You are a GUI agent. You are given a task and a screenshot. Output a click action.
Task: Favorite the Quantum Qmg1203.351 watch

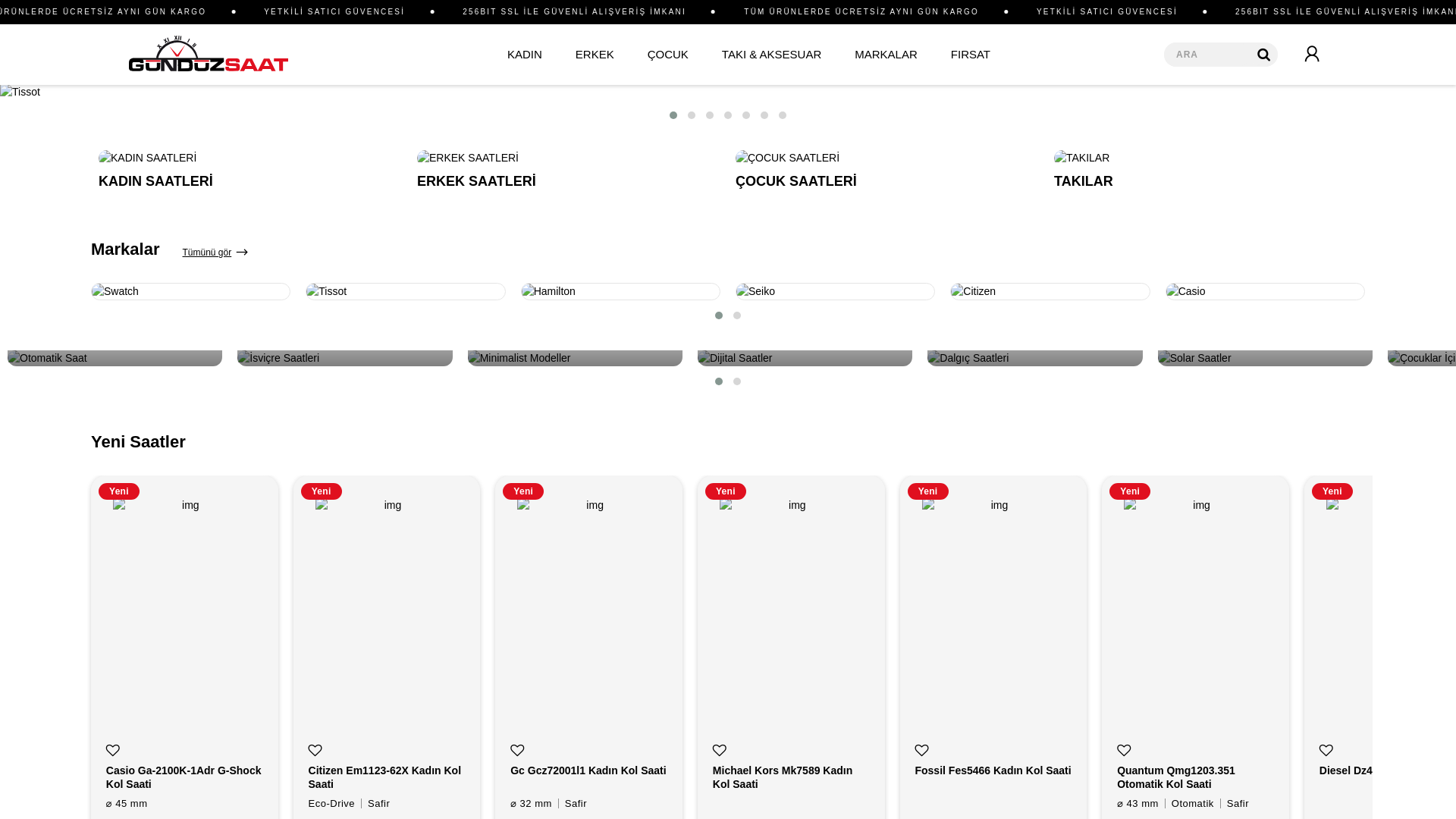point(1124,750)
